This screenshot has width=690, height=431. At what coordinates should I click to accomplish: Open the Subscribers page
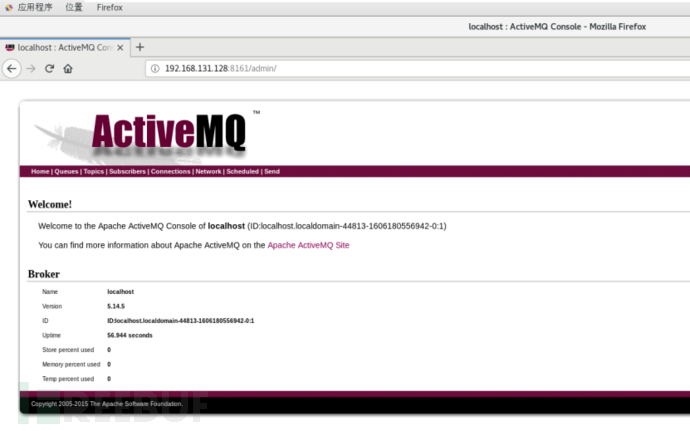tap(127, 172)
